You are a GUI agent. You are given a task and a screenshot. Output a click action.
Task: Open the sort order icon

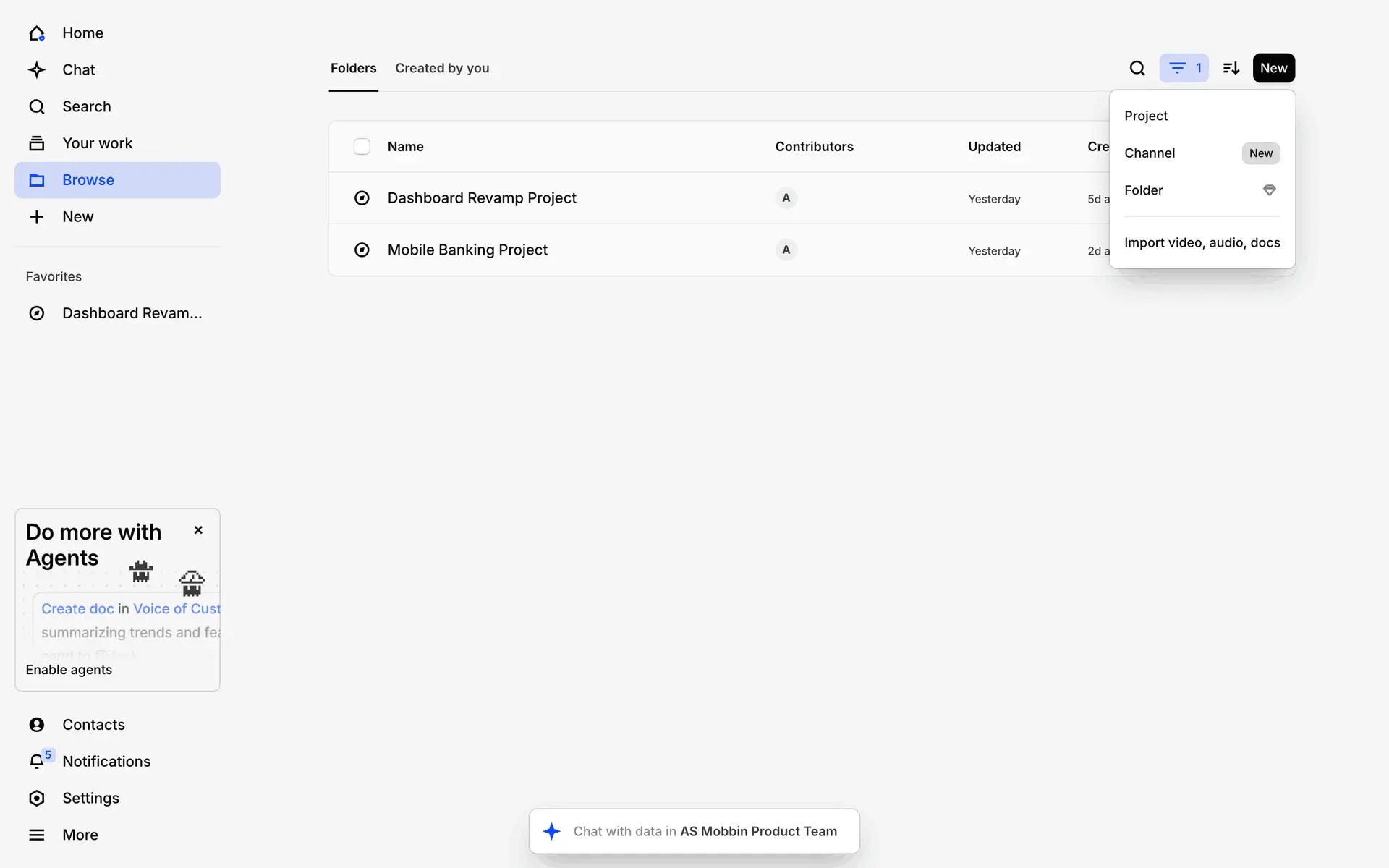click(x=1231, y=68)
